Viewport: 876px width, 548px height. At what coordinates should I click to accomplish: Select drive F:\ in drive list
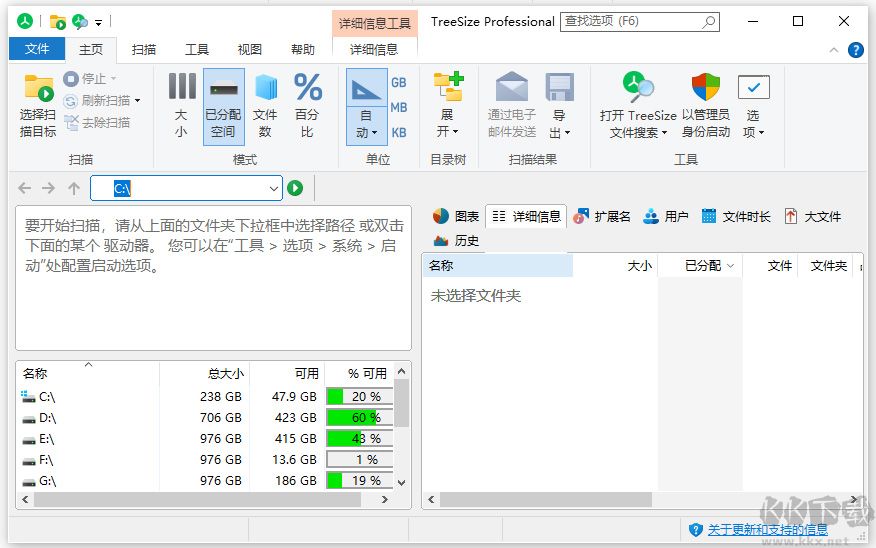(46, 460)
